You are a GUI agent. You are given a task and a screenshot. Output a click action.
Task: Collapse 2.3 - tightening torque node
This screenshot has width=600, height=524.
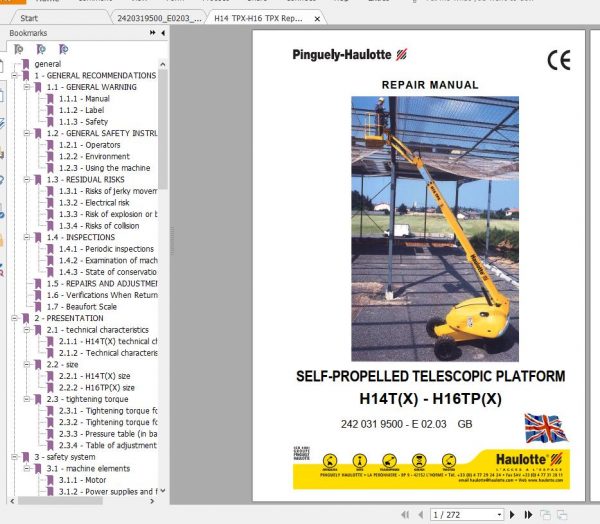[x=27, y=399]
